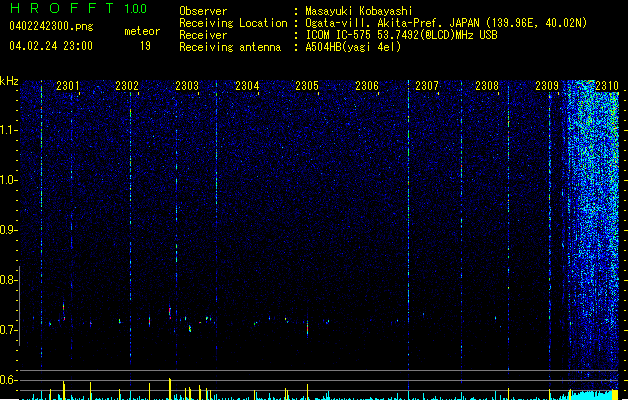Click the ICOM IC-575 receiver value
This screenshot has width=629, height=400.
(402, 35)
